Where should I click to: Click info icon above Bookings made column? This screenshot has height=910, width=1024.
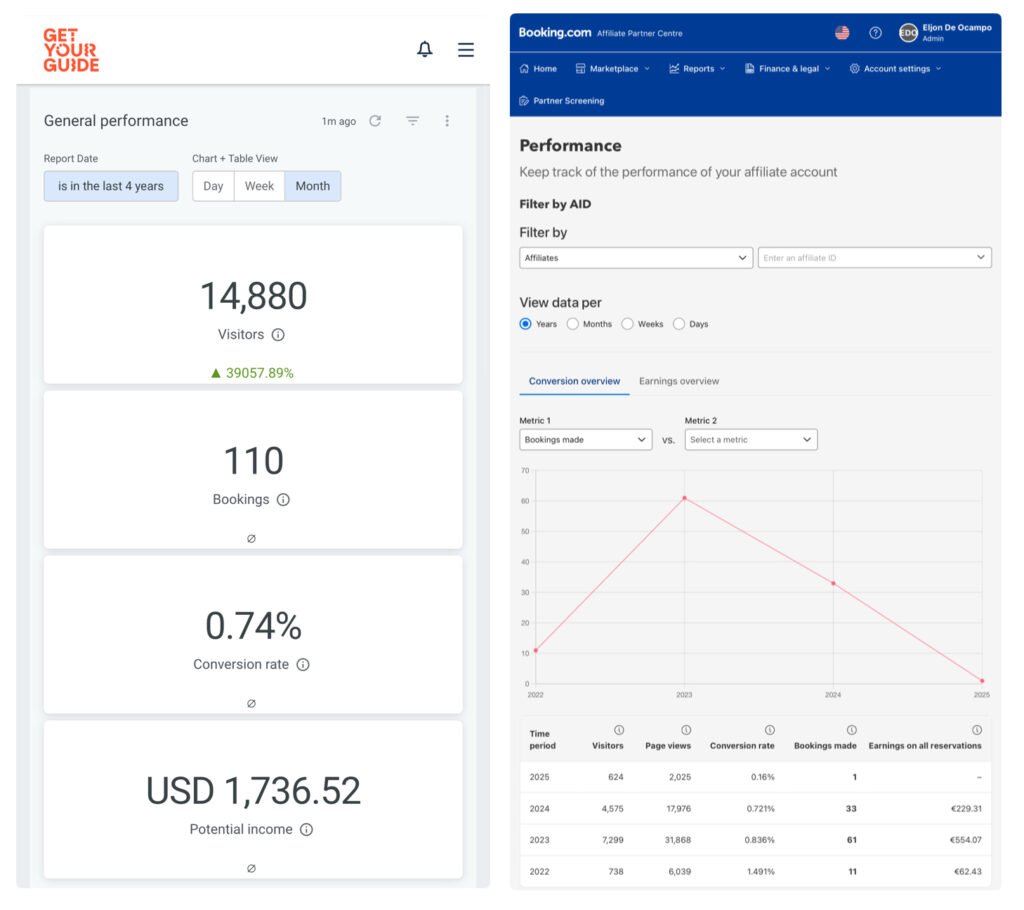851,730
